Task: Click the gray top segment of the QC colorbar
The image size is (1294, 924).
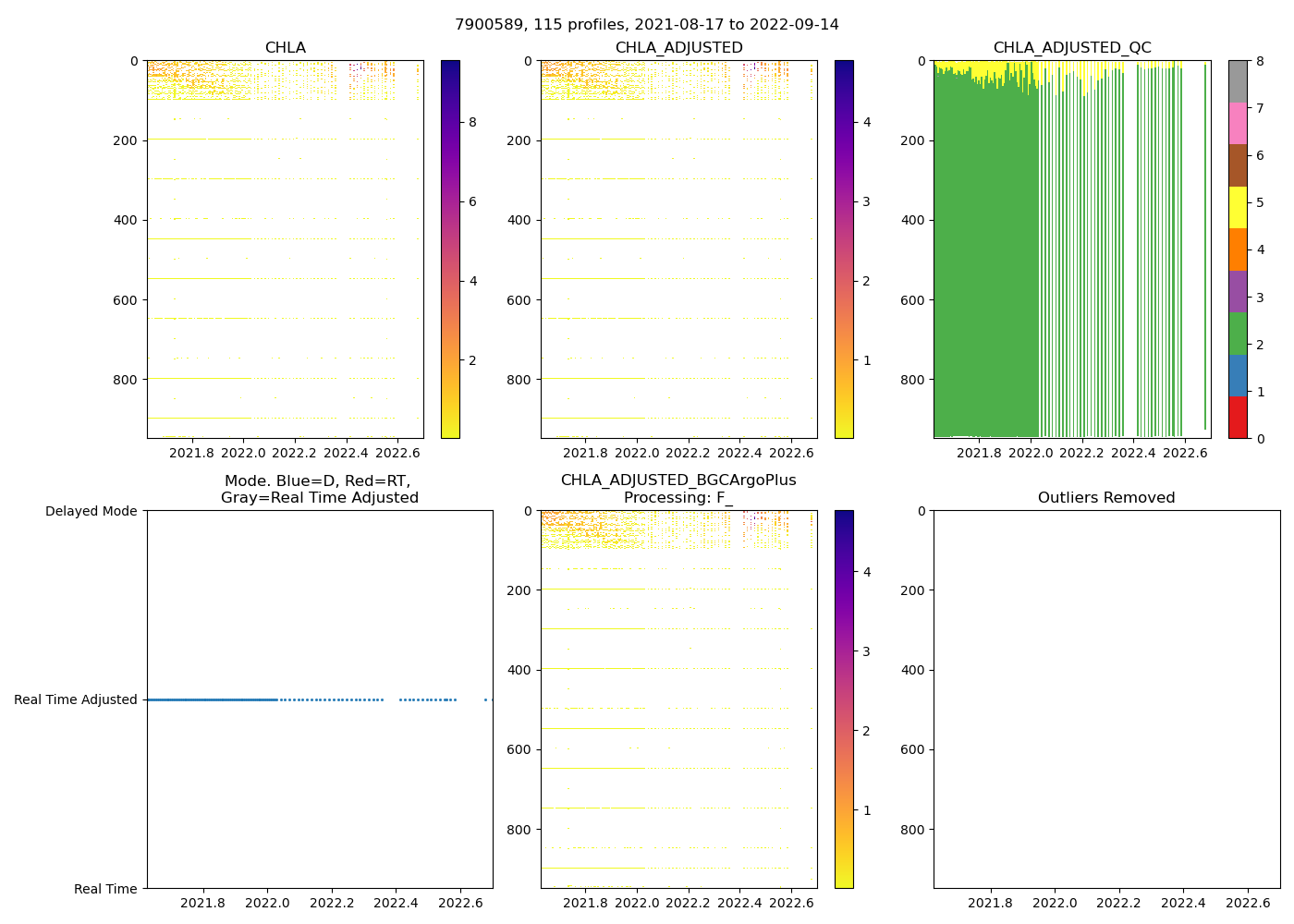Action: pos(1238,81)
